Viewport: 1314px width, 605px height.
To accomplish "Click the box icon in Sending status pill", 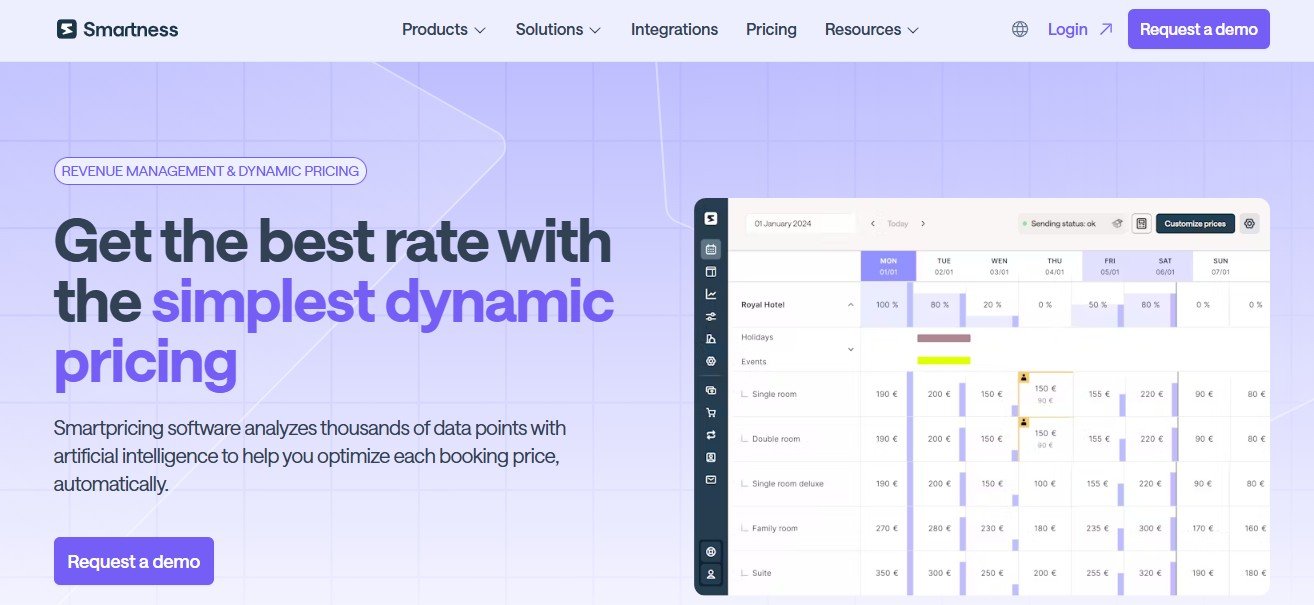I will pyautogui.click(x=1117, y=224).
